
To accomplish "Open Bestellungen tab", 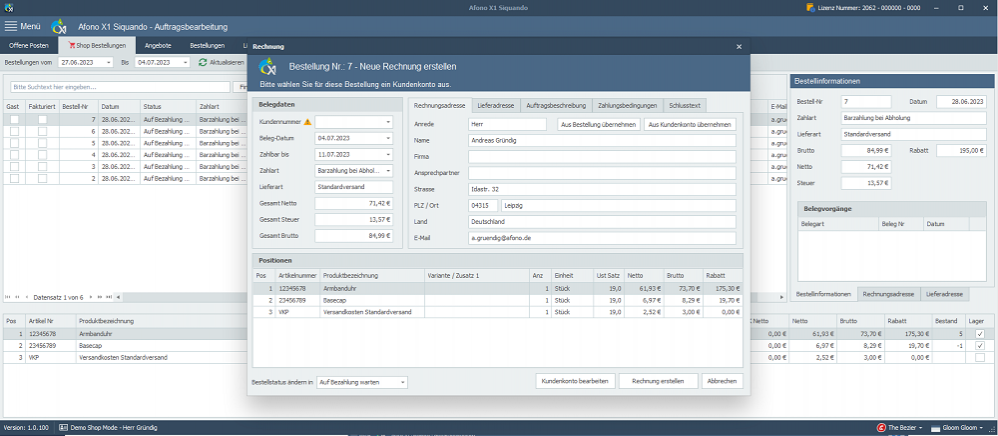I will (207, 46).
